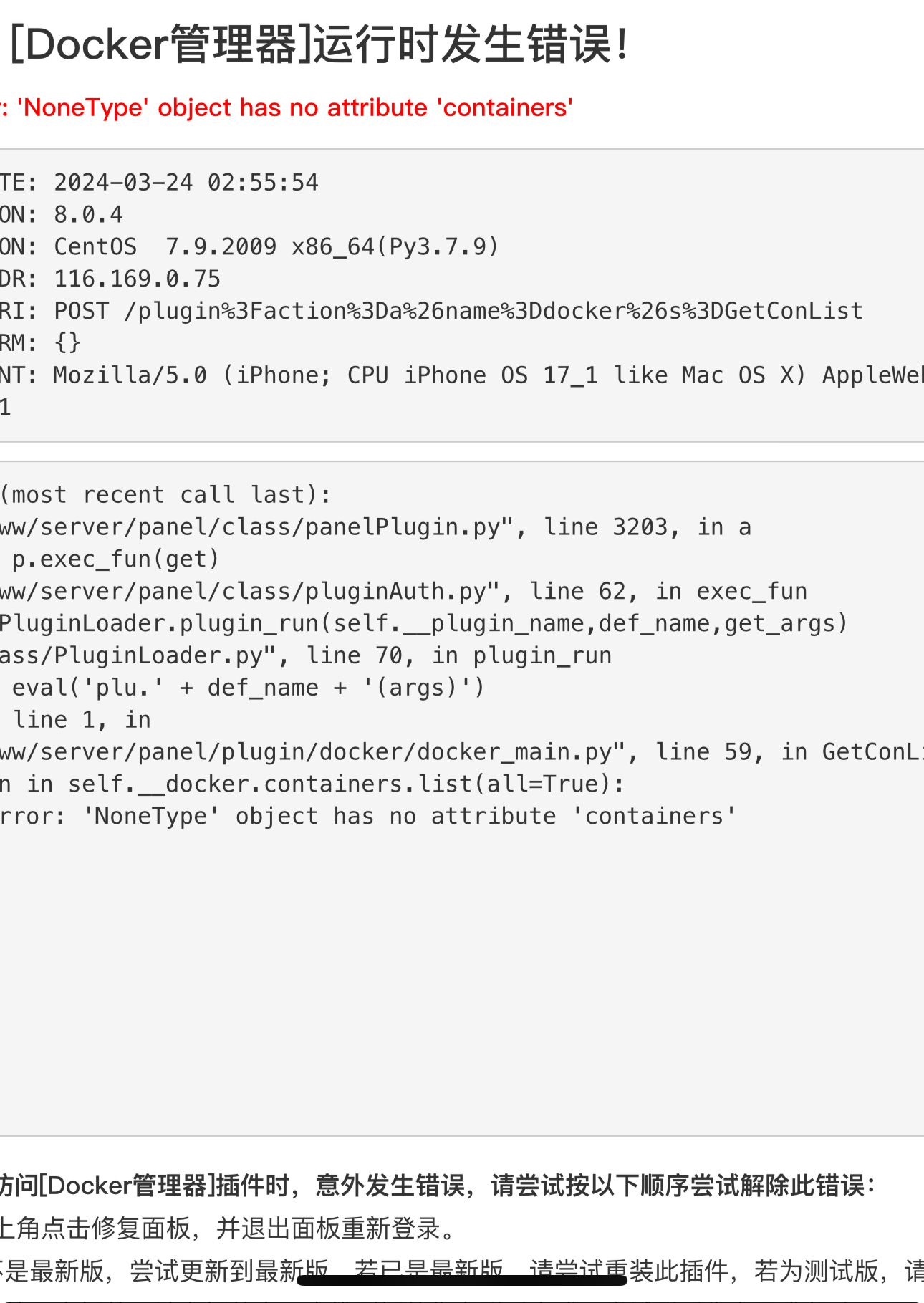The height and width of the screenshot is (1303, 924).
Task: Click the eval('plu.' + def_name) line
Action: pos(249,688)
